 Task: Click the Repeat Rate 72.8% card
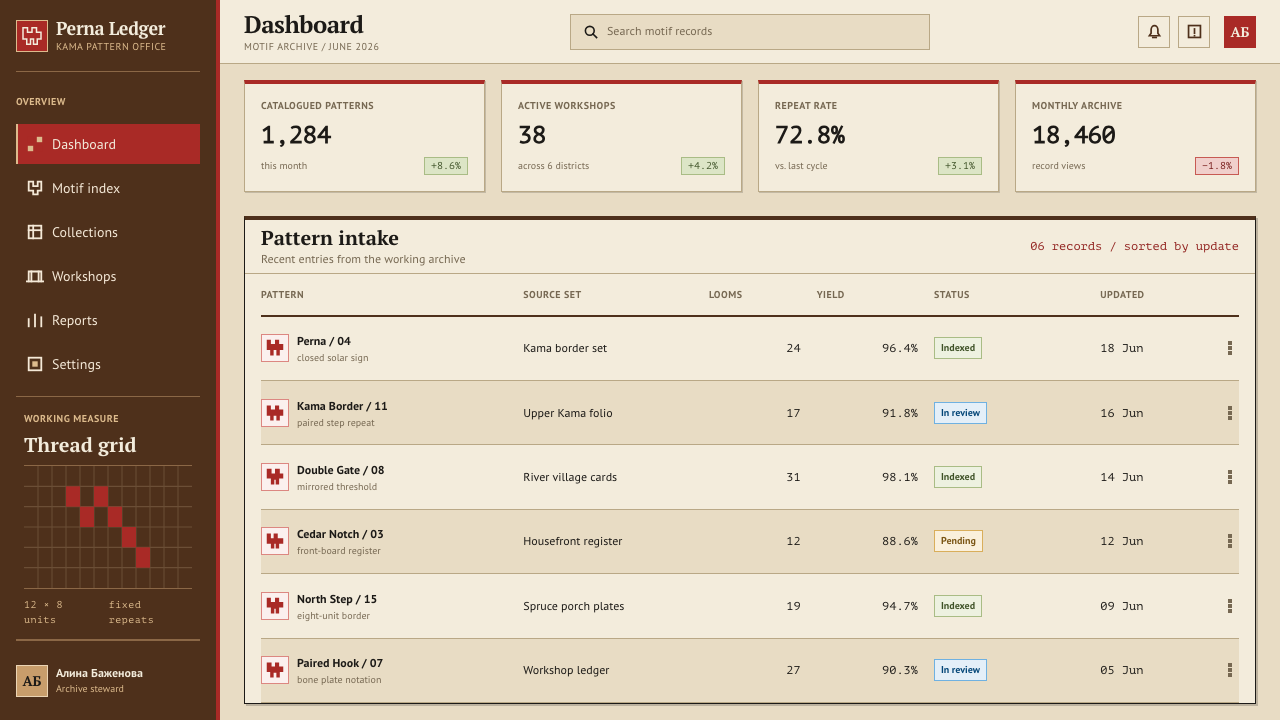[x=879, y=136]
